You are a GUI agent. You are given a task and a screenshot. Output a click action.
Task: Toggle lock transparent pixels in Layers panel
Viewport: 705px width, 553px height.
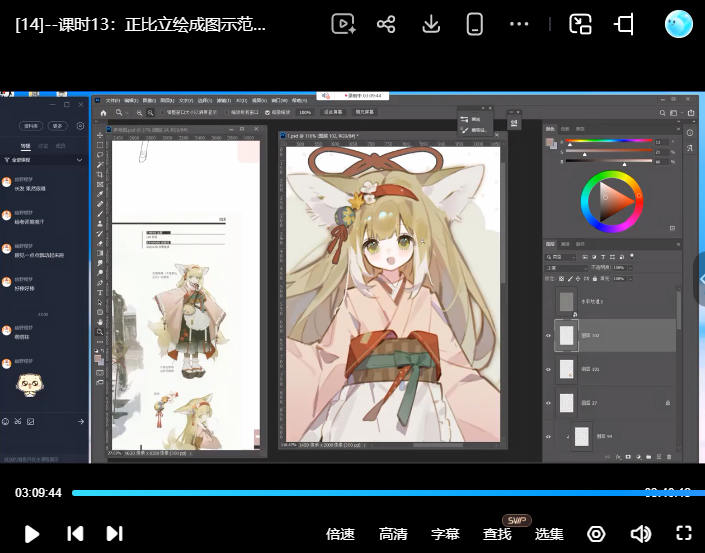pos(561,279)
